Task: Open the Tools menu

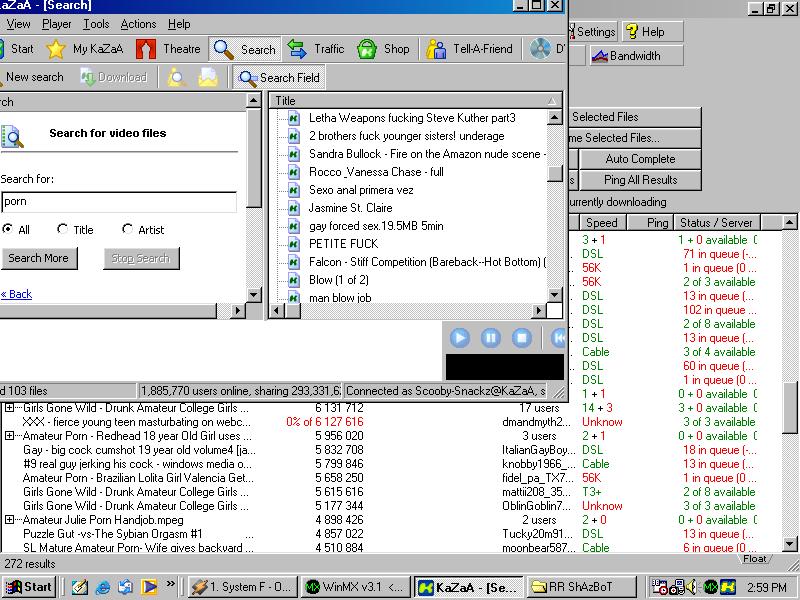Action: (x=96, y=24)
